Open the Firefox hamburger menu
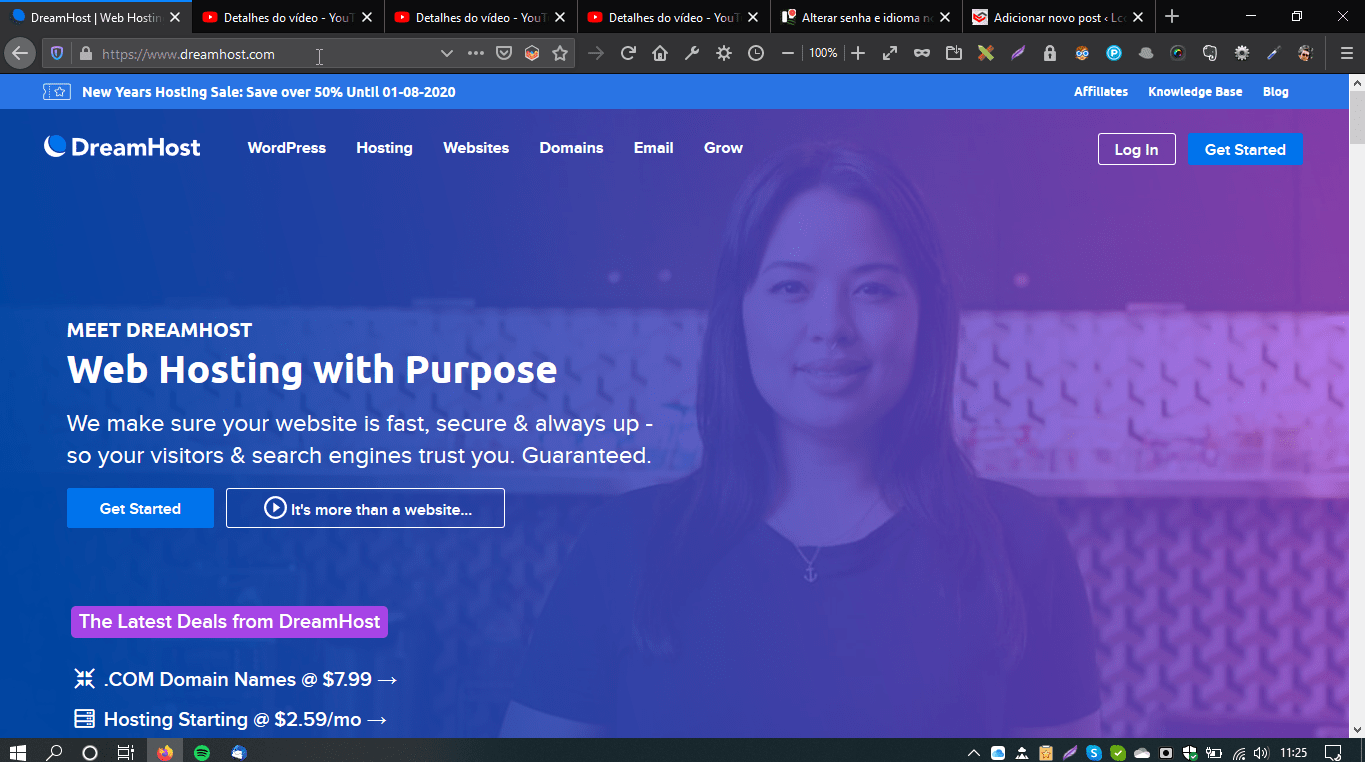 point(1347,54)
